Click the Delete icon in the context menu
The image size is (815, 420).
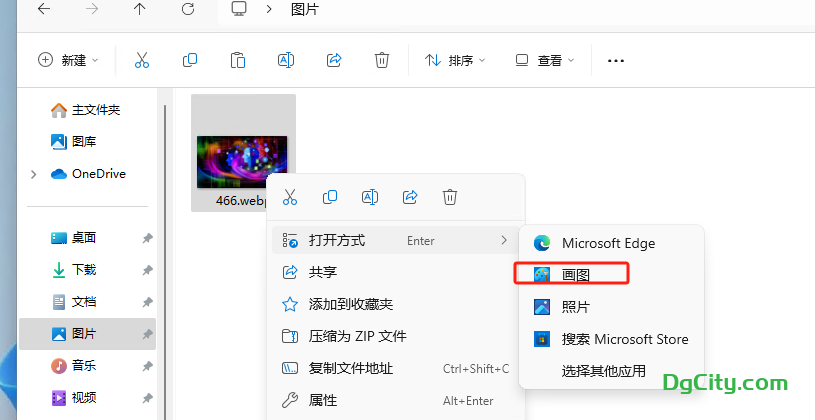[450, 197]
